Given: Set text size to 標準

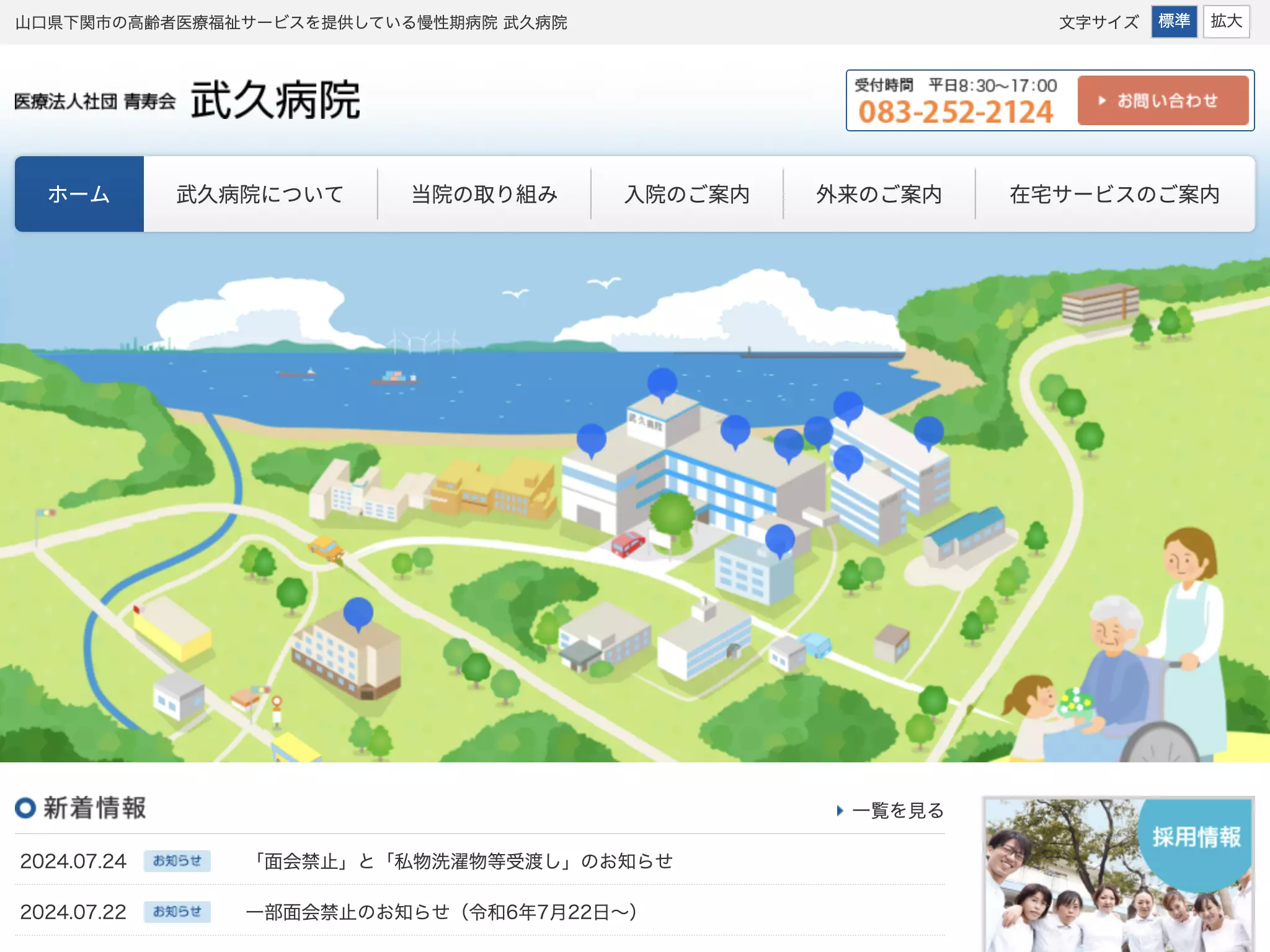Looking at the screenshot, I should pos(1174,22).
